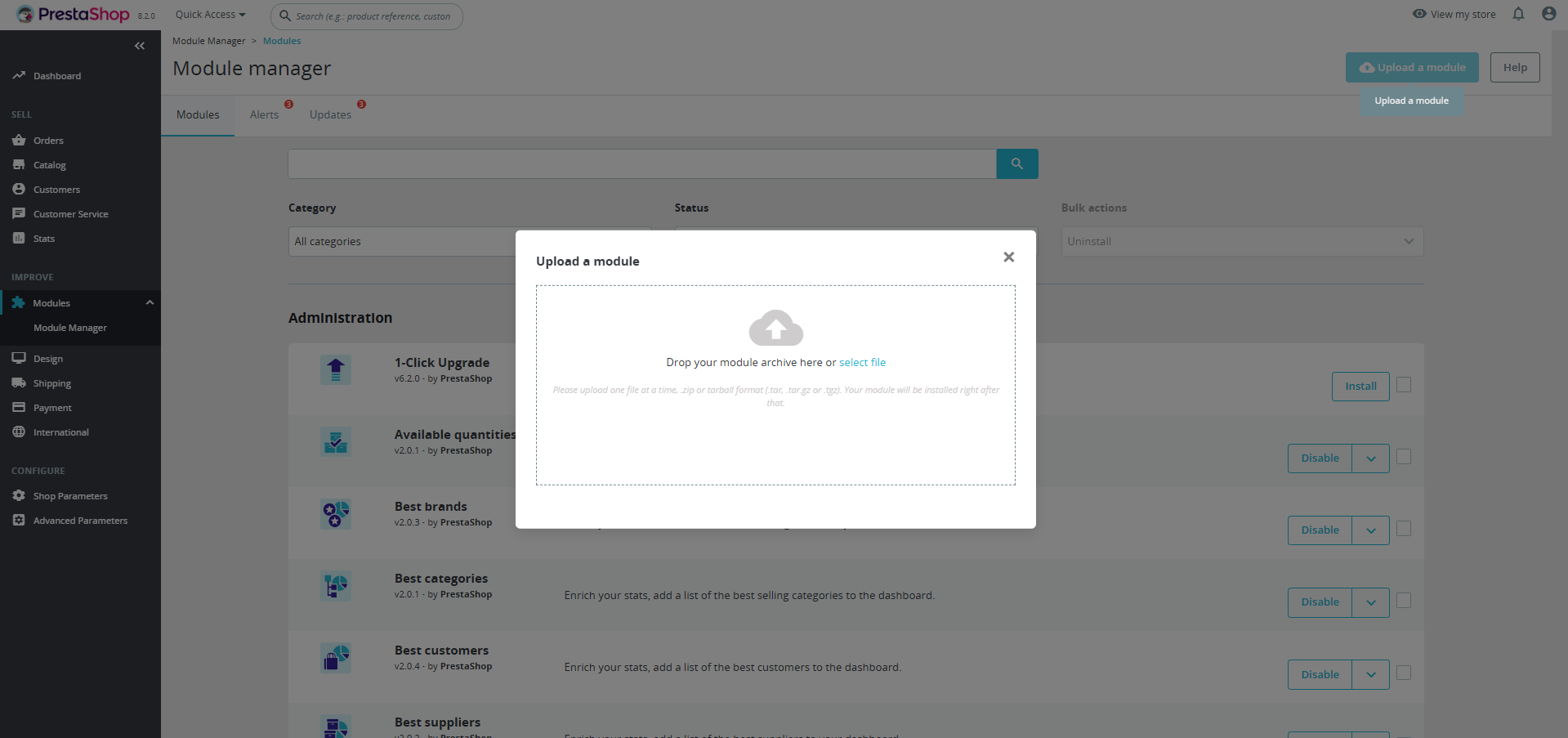Expand the Uninstall bulk actions dropdown

(x=1240, y=241)
